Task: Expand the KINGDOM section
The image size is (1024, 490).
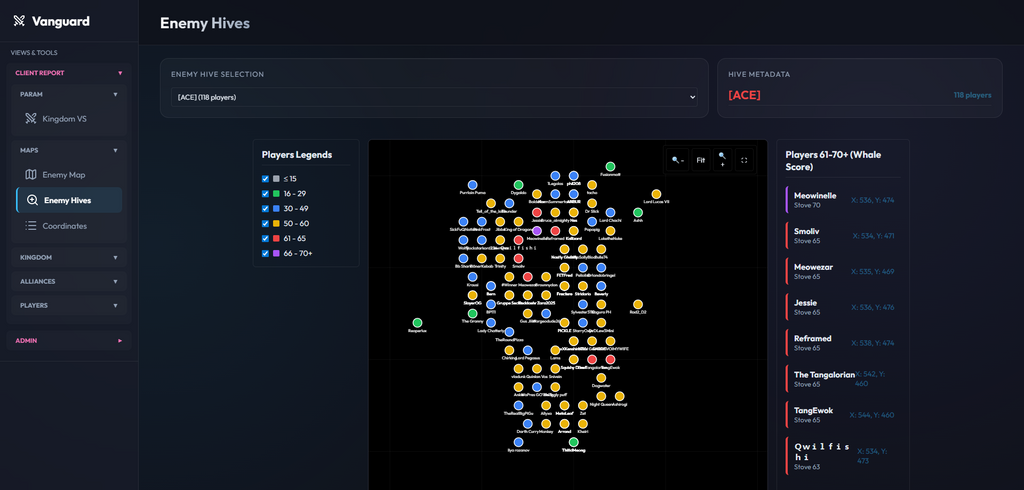Action: [x=69, y=257]
